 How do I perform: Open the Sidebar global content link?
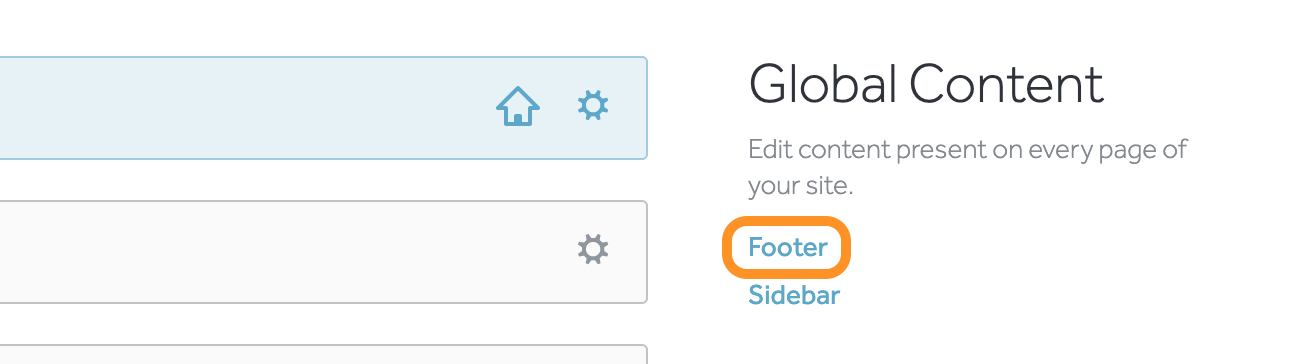click(x=794, y=295)
